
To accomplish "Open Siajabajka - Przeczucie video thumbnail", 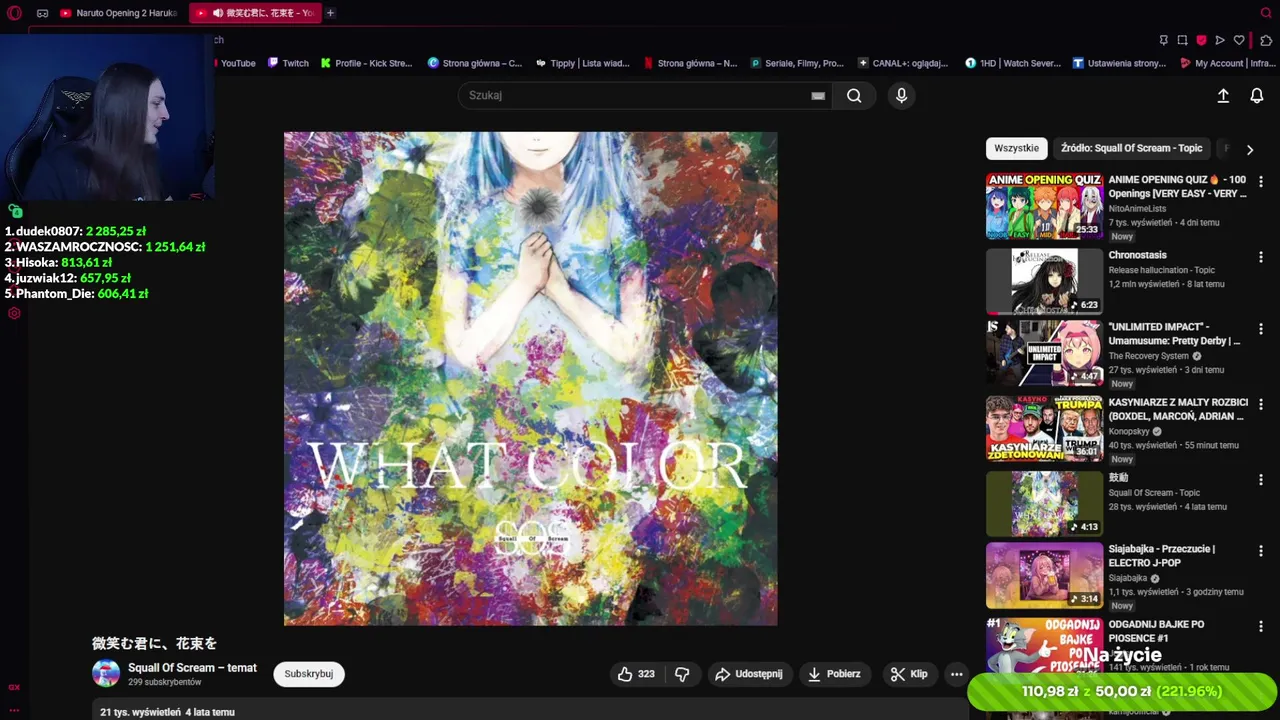I will (x=1044, y=575).
